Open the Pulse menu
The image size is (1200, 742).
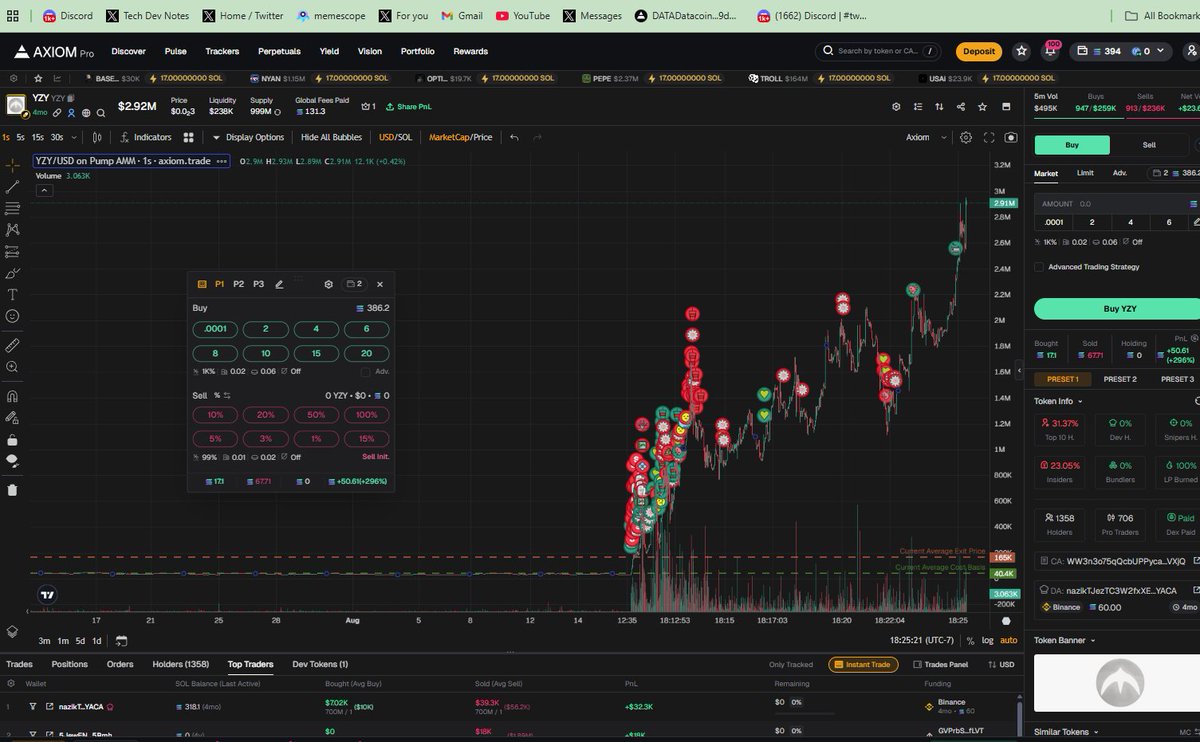click(x=175, y=51)
